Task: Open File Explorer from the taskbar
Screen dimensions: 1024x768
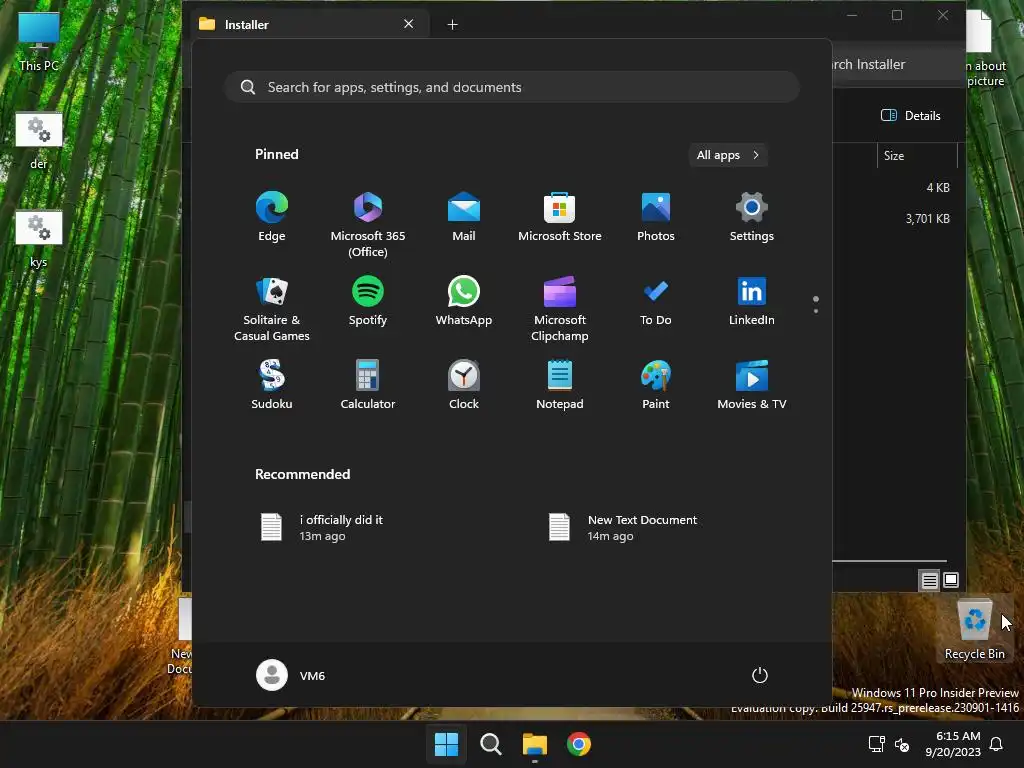Action: coord(535,744)
